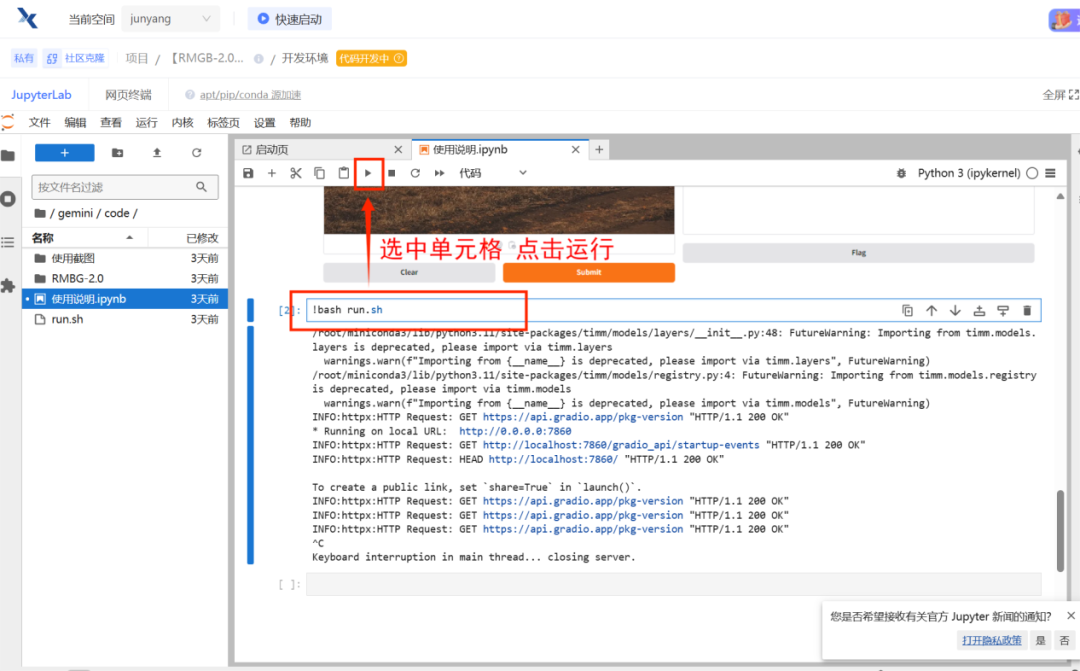This screenshot has width=1080, height=671.
Task: Paste cell from clipboard icon
Action: tap(344, 173)
